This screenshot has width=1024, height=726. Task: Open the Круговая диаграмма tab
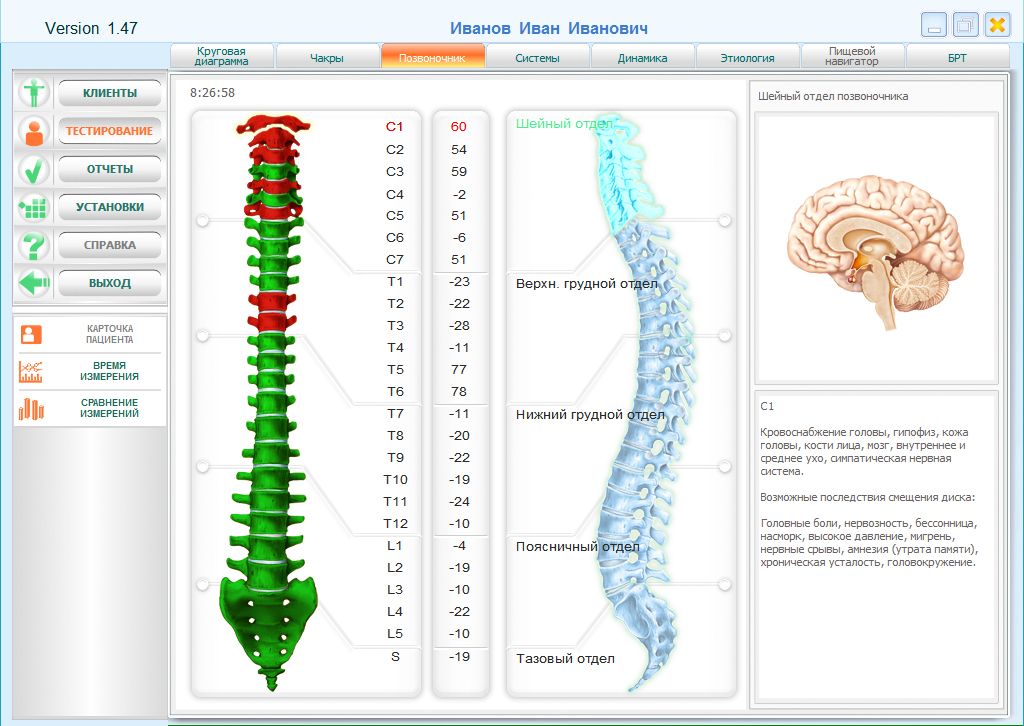pyautogui.click(x=221, y=56)
